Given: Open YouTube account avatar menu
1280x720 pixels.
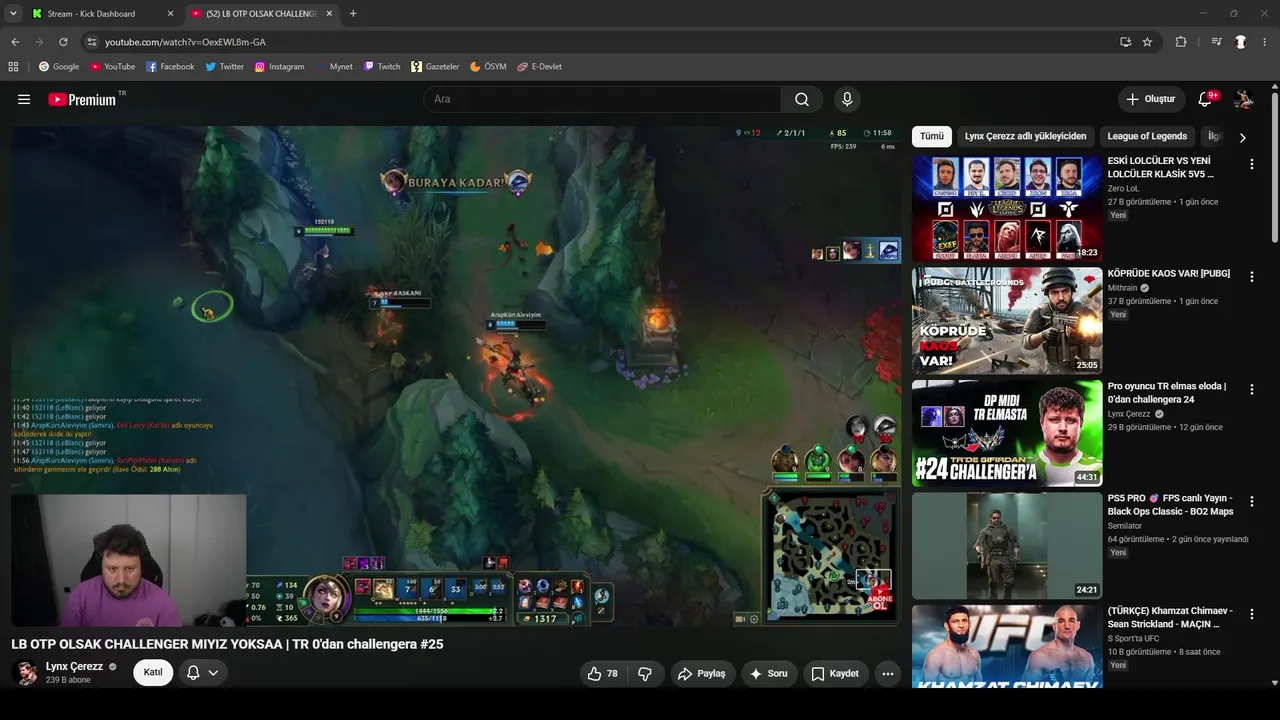Looking at the screenshot, I should coord(1244,99).
